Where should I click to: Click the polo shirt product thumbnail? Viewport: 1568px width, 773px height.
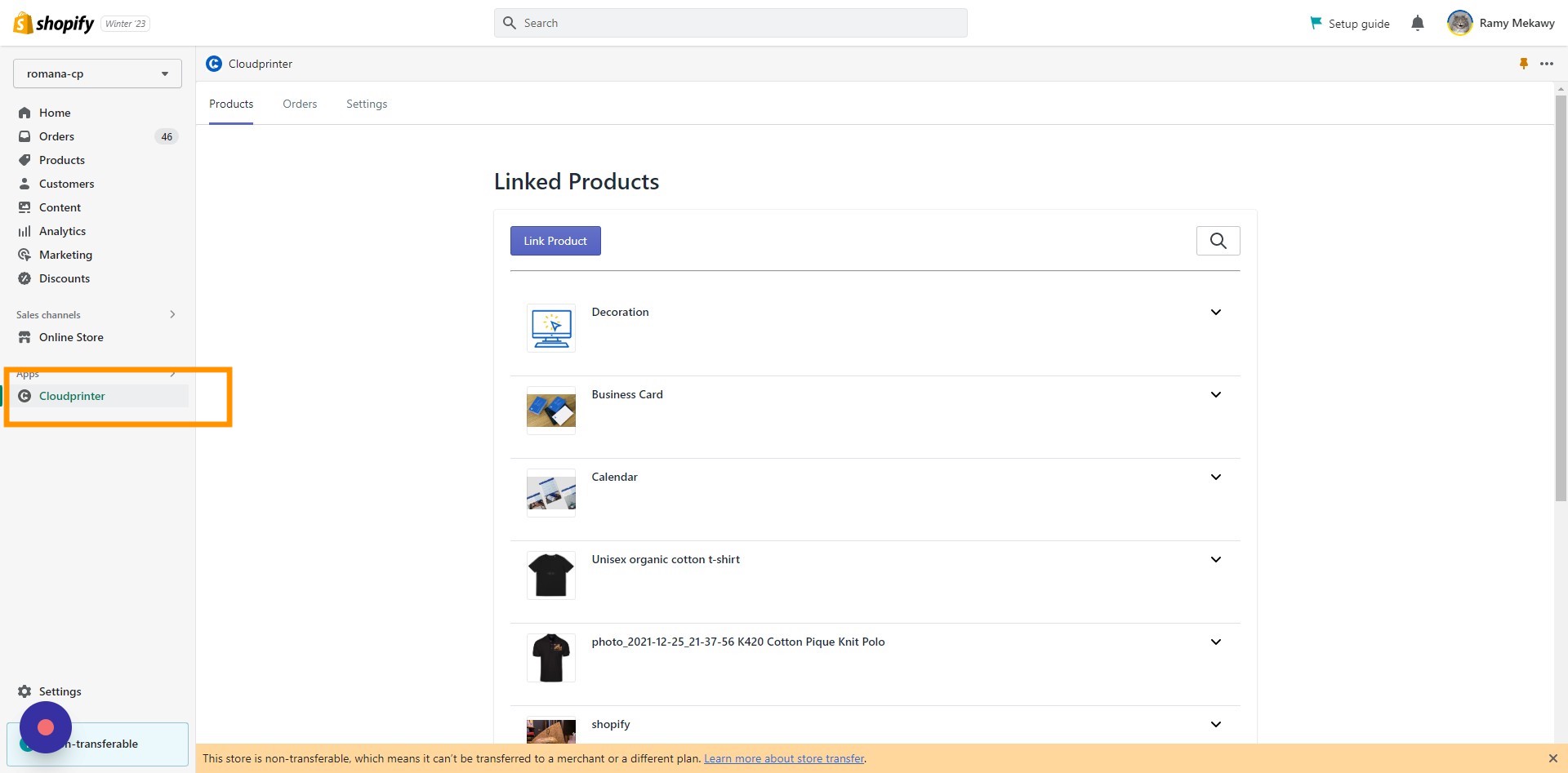click(x=551, y=658)
